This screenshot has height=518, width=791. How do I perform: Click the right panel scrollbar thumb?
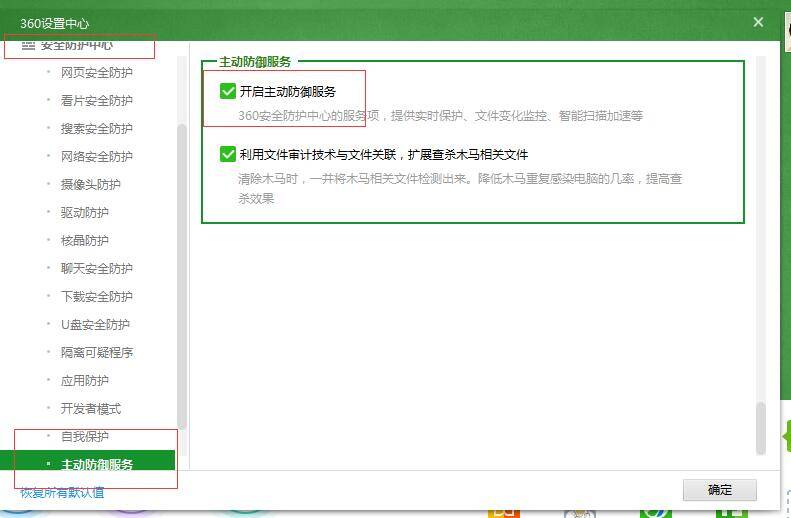click(x=761, y=428)
